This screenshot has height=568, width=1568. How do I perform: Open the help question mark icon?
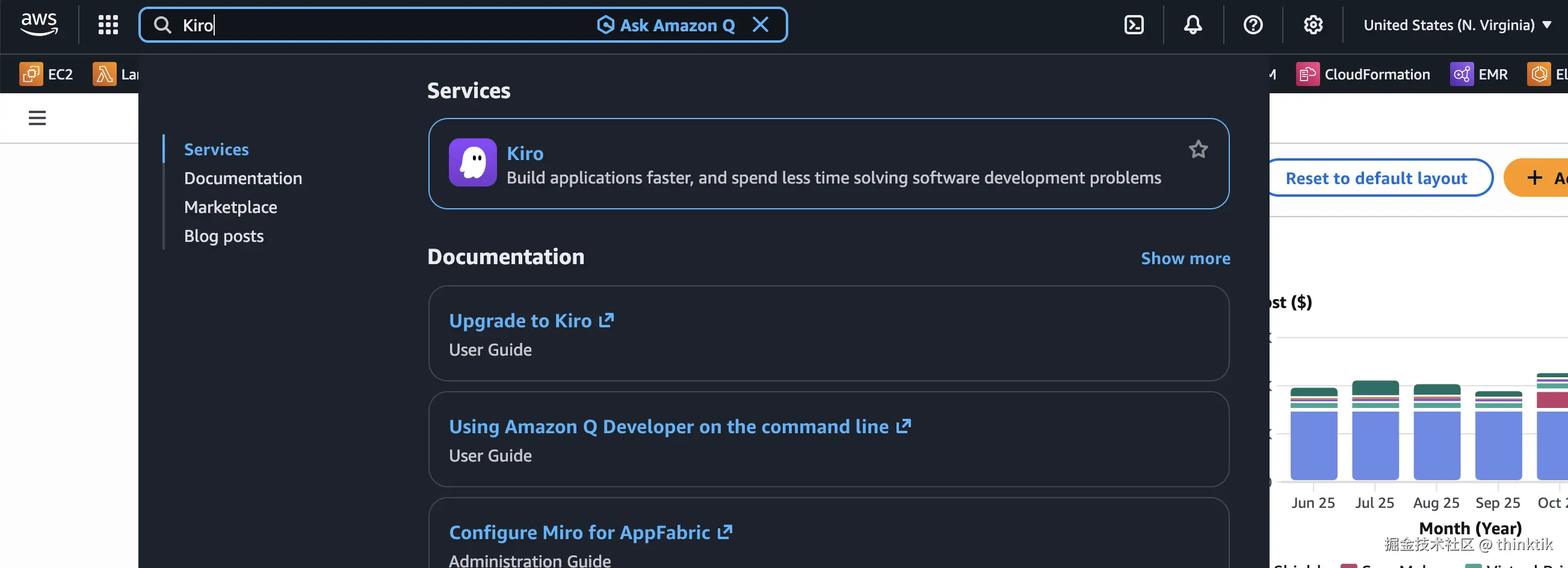pos(1253,25)
